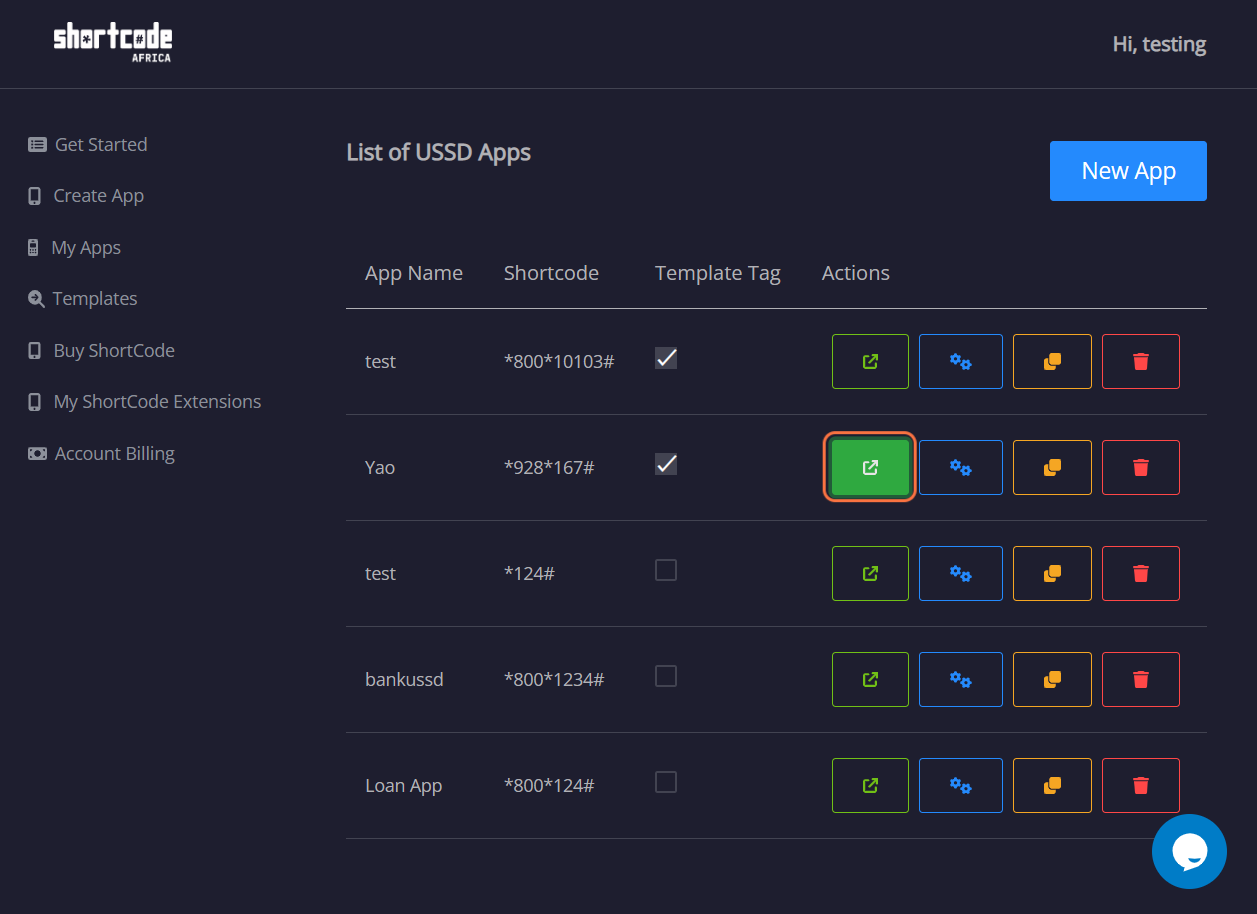The image size is (1257, 914).
Task: Configure the Loan App settings
Action: click(960, 785)
